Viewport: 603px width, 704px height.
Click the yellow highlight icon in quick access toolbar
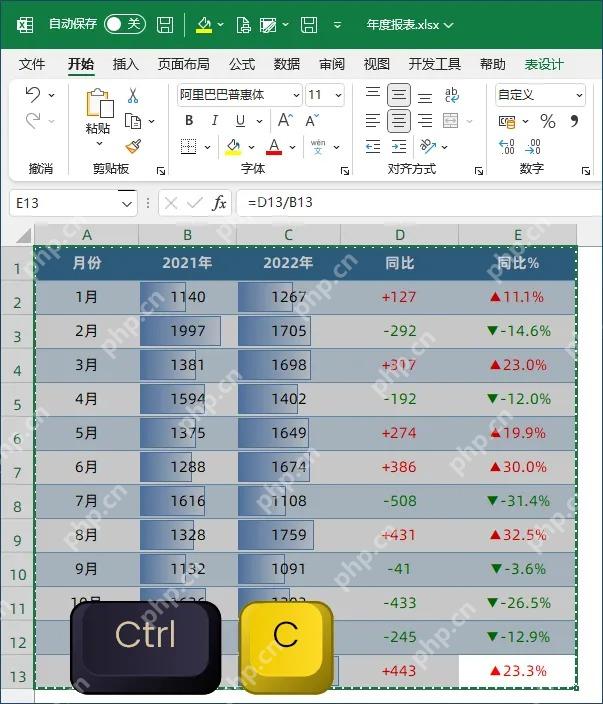[204, 24]
